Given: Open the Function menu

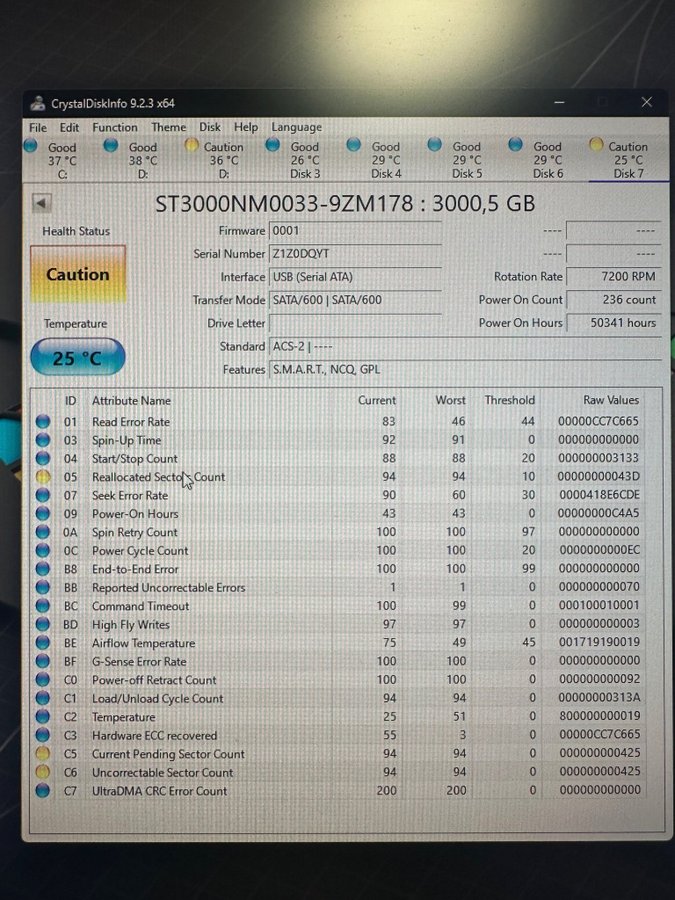Looking at the screenshot, I should tap(115, 128).
